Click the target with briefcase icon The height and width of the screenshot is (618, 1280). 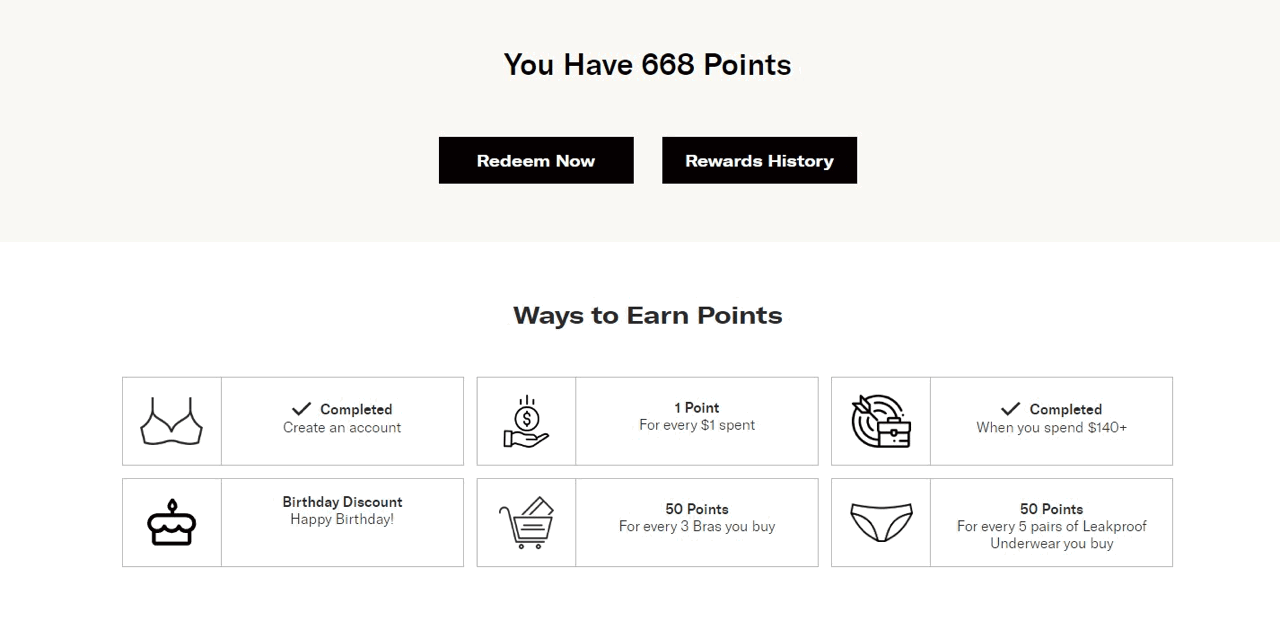click(880, 421)
